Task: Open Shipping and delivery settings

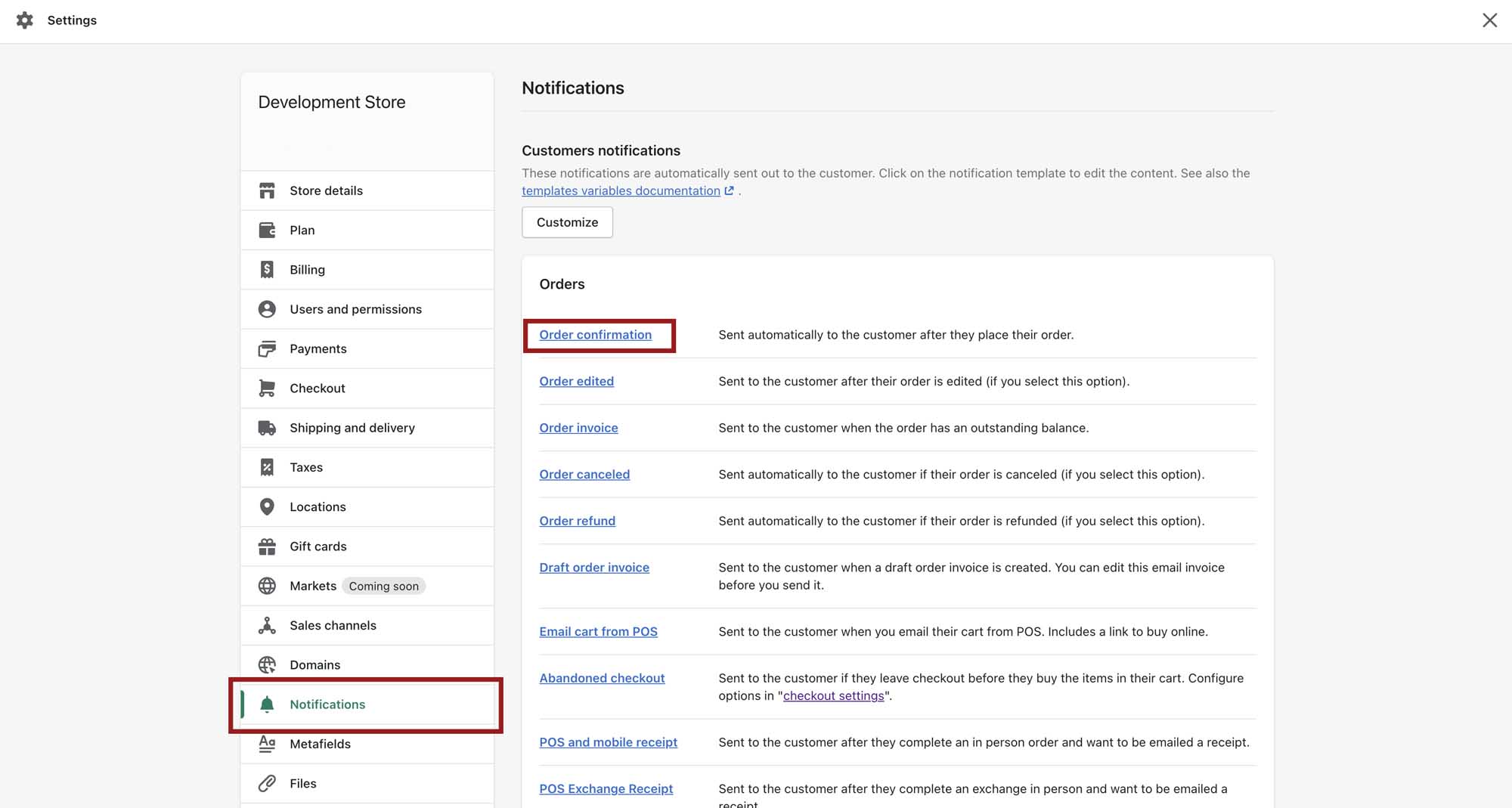Action: (367, 428)
